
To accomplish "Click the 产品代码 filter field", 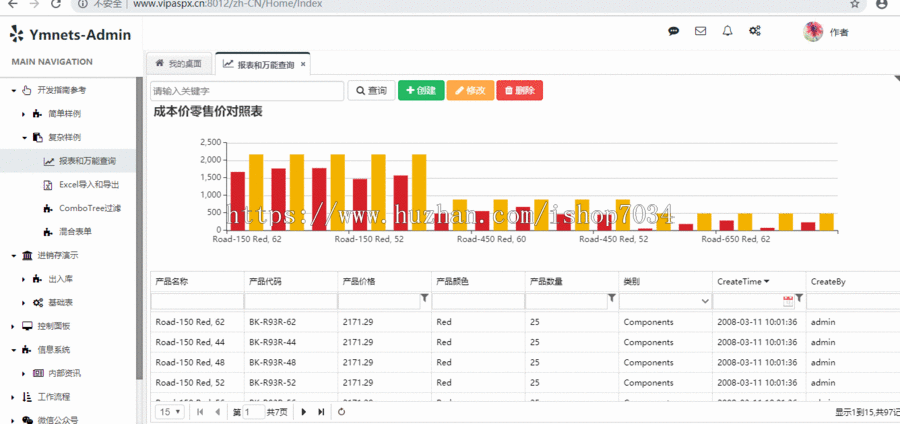I will point(291,301).
